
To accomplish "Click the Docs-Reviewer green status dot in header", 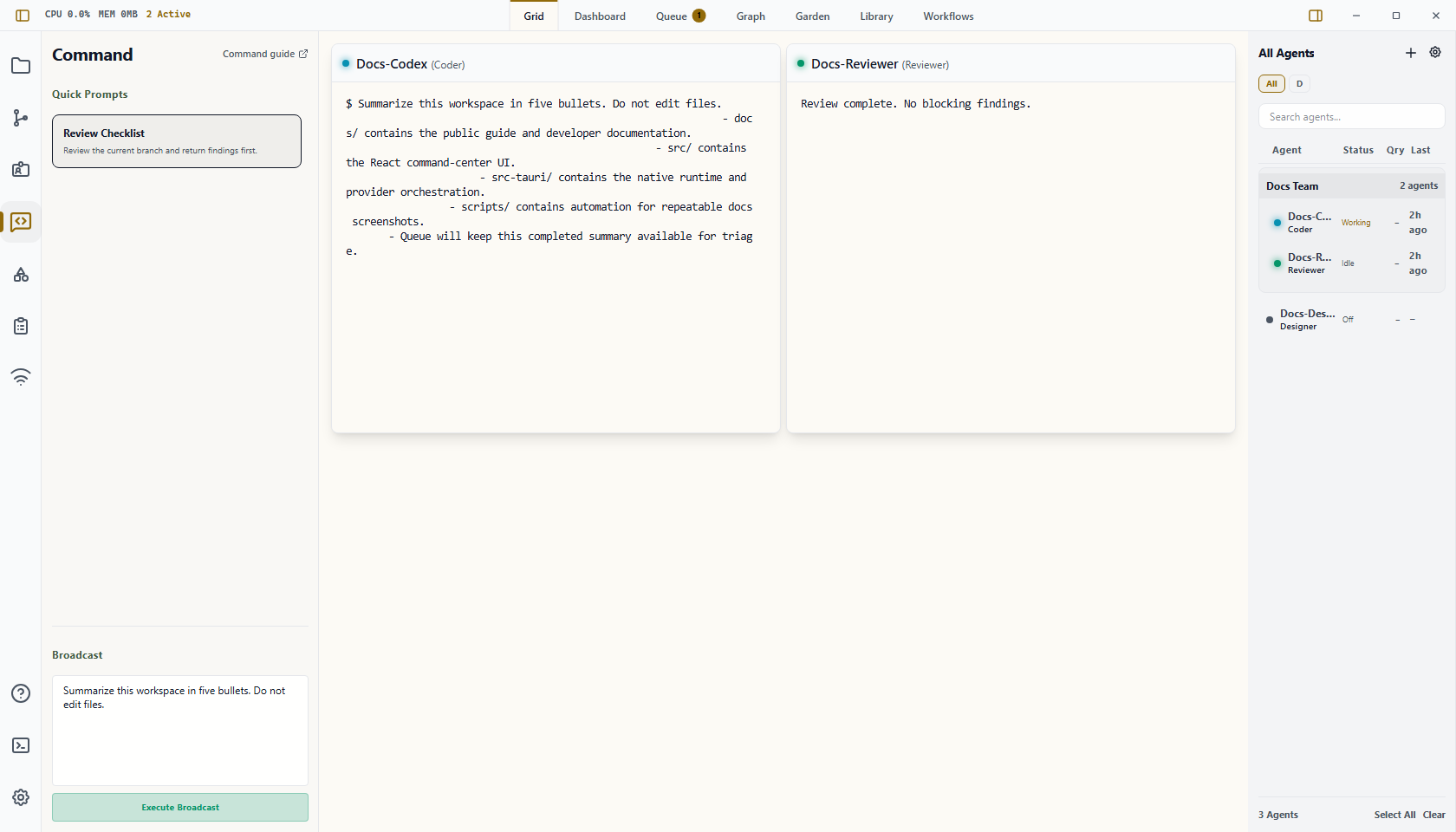I will (x=801, y=63).
